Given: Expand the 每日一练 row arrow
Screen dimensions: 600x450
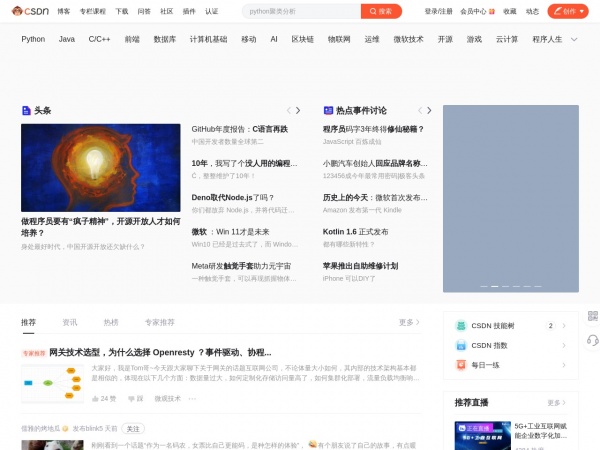Looking at the screenshot, I should tap(564, 365).
